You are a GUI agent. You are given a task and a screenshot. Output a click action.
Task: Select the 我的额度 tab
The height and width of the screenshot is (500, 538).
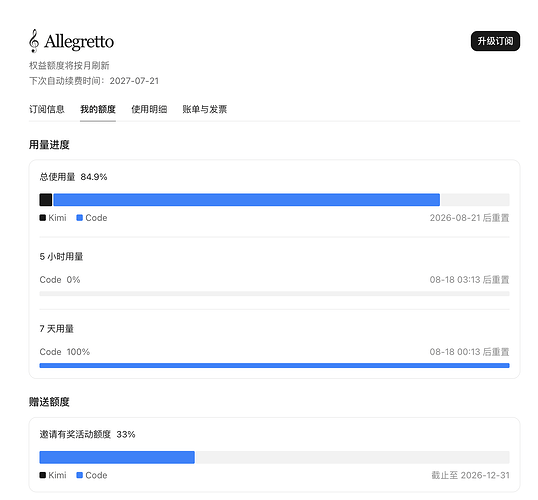98,109
